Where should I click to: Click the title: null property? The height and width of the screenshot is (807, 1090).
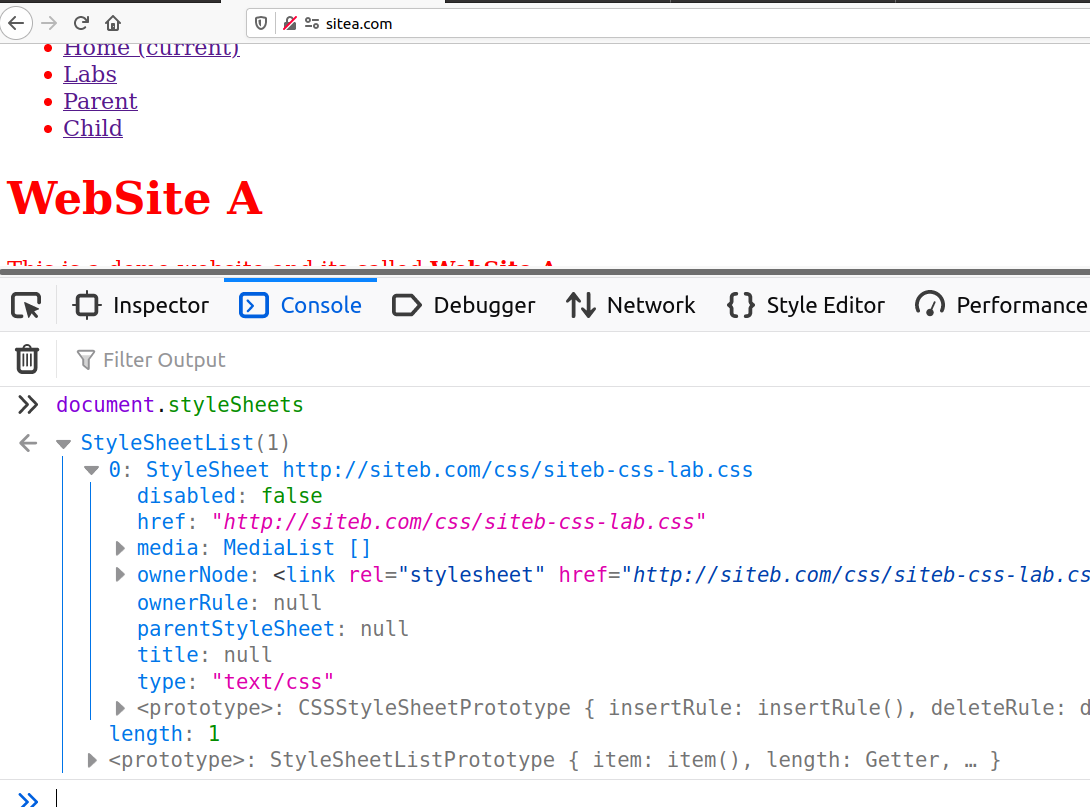coord(204,655)
